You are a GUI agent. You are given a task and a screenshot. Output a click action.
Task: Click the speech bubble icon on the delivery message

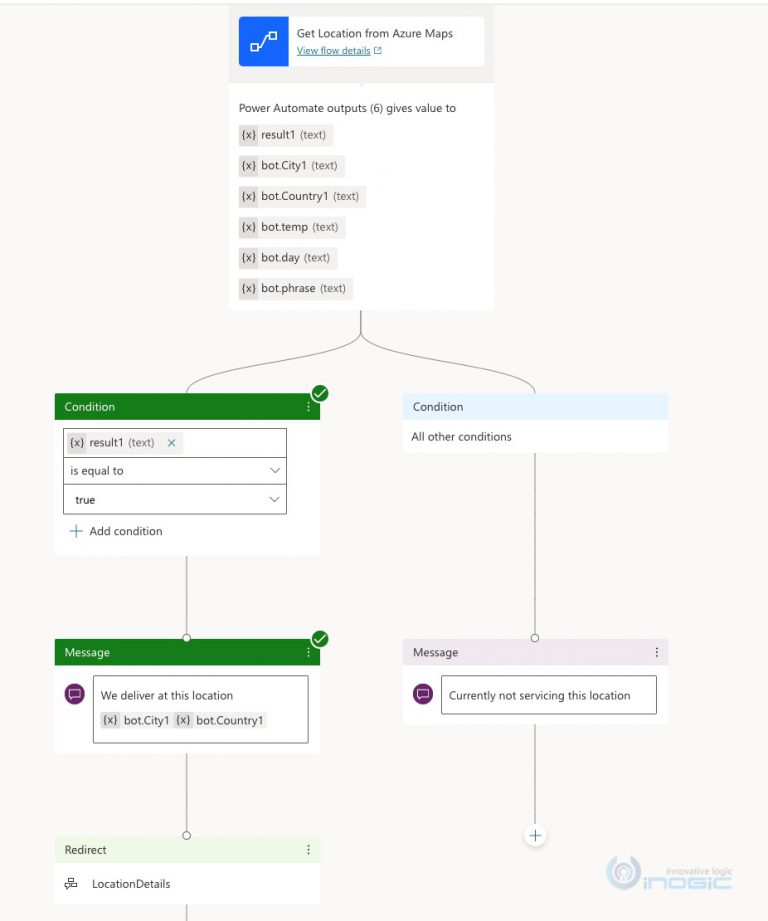[x=74, y=695]
